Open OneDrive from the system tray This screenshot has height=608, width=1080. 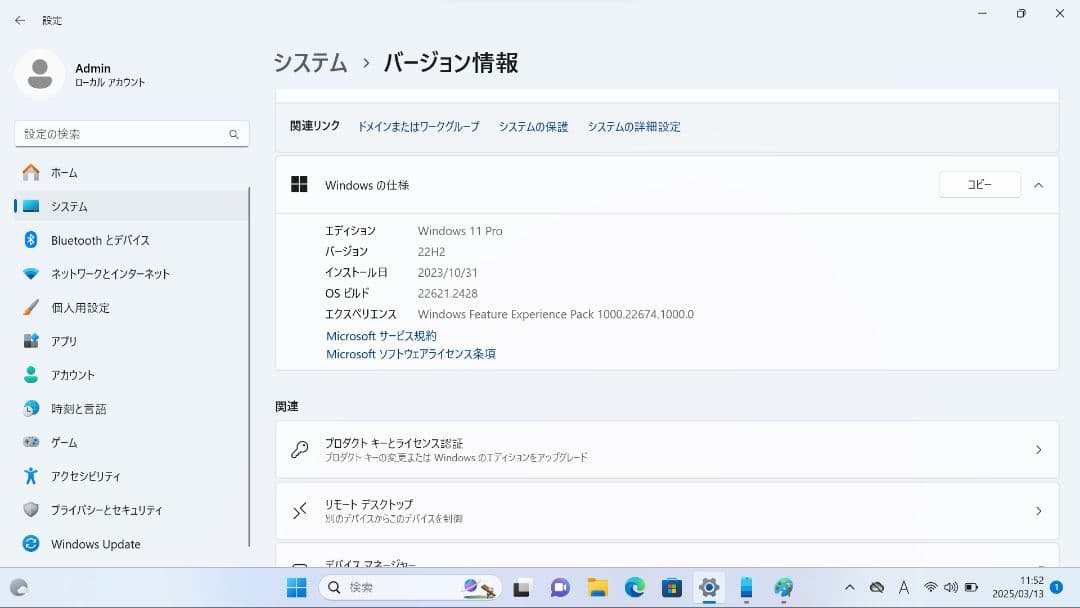[876, 588]
